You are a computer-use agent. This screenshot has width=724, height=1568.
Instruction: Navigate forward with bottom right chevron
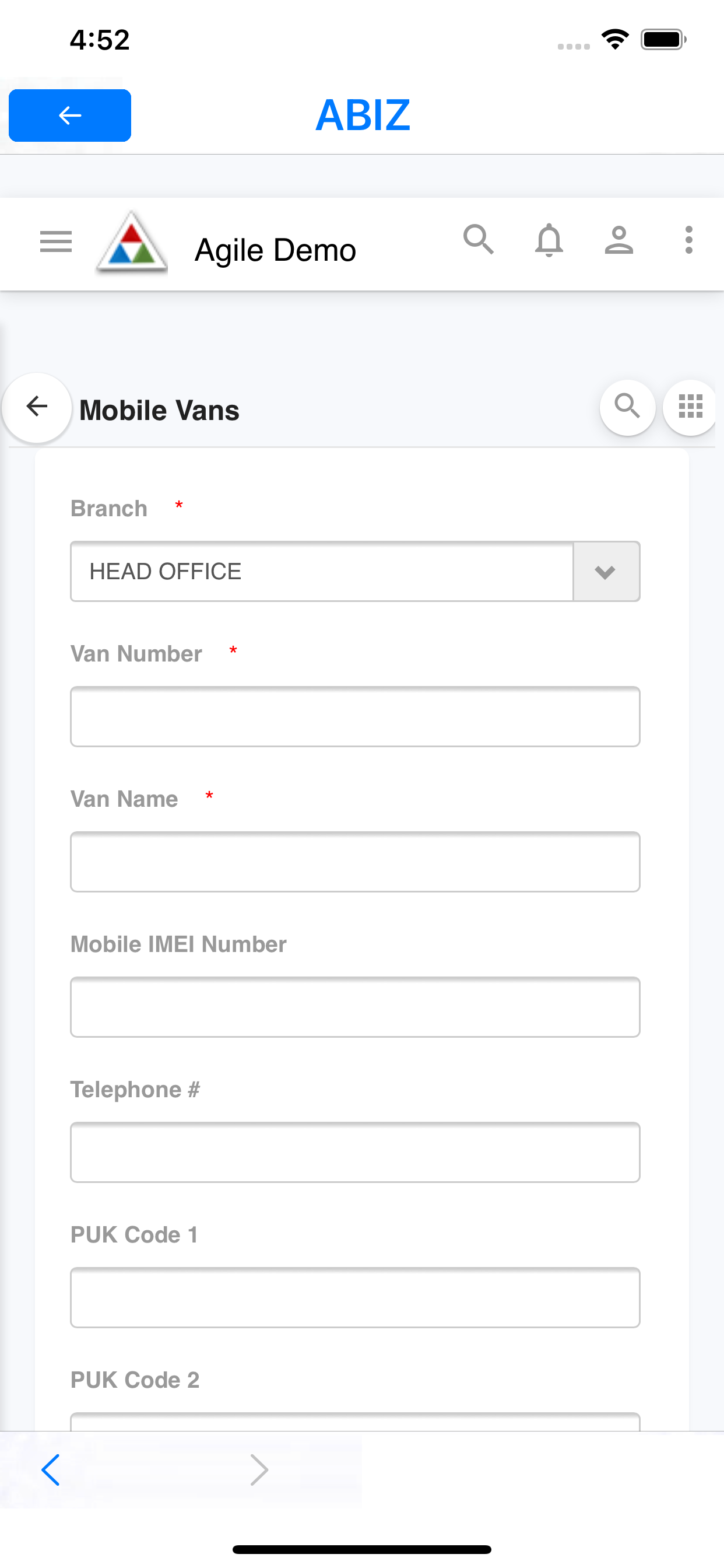(259, 1470)
